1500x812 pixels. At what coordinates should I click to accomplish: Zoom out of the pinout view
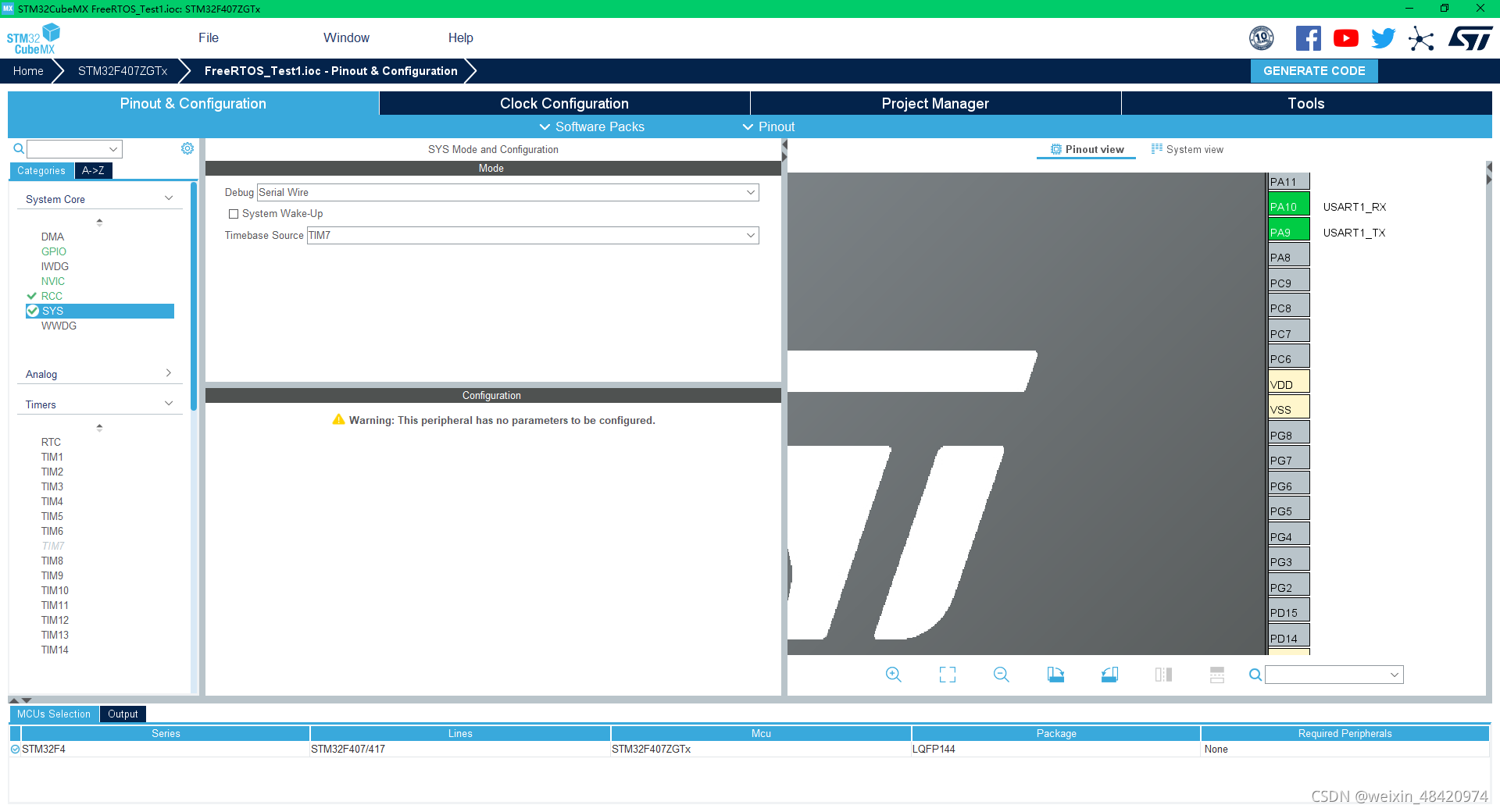pyautogui.click(x=1002, y=675)
